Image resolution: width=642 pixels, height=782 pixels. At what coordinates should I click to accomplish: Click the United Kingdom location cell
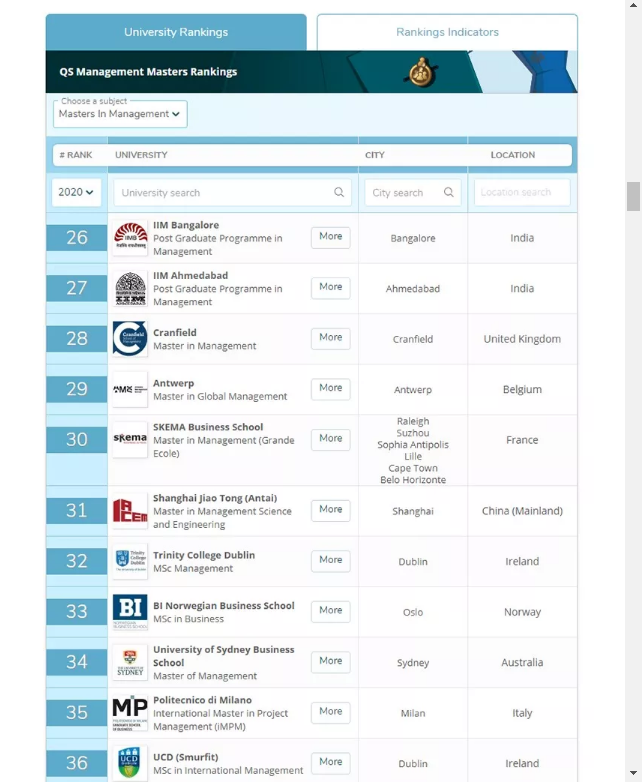click(x=522, y=339)
